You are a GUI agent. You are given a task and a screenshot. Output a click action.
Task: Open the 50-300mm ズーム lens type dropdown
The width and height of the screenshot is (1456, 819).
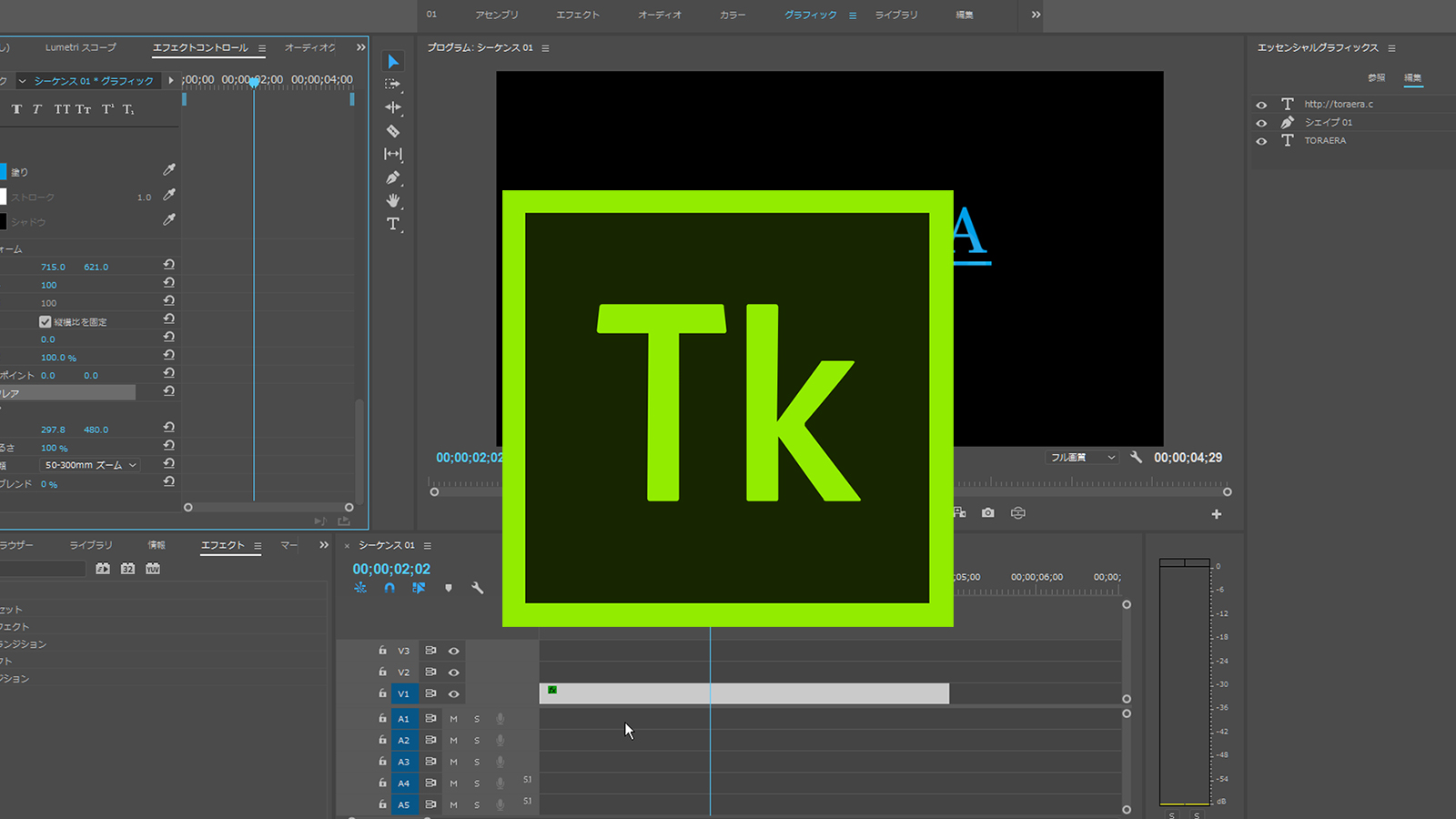click(x=91, y=465)
